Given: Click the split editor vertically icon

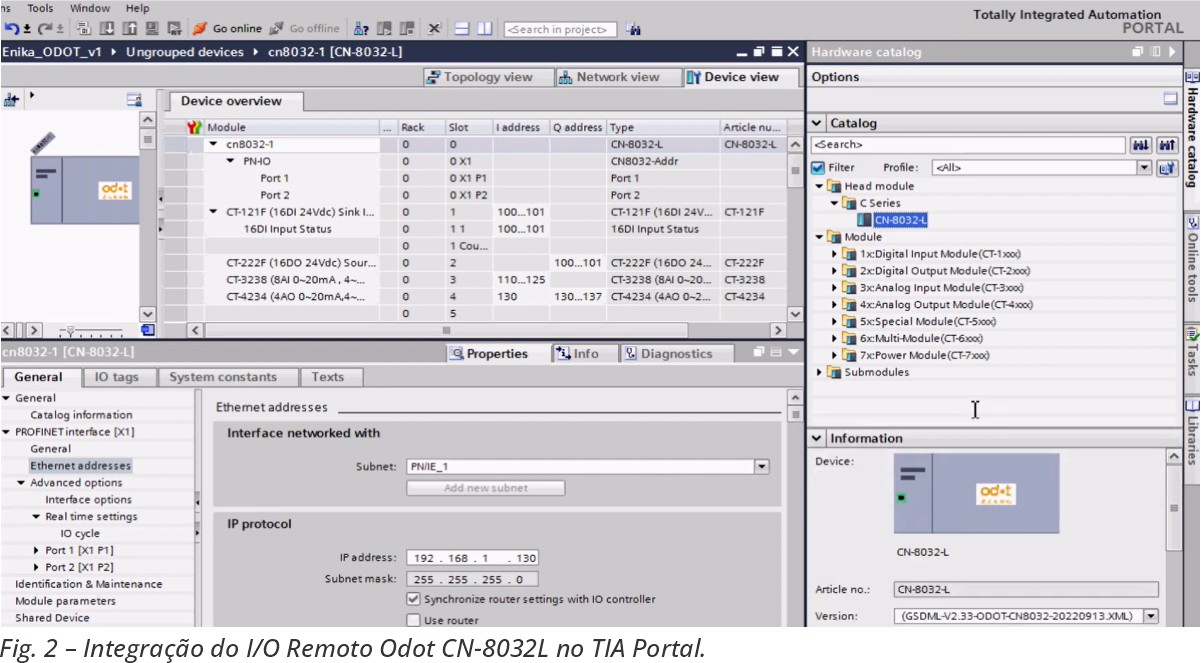Looking at the screenshot, I should 484,28.
